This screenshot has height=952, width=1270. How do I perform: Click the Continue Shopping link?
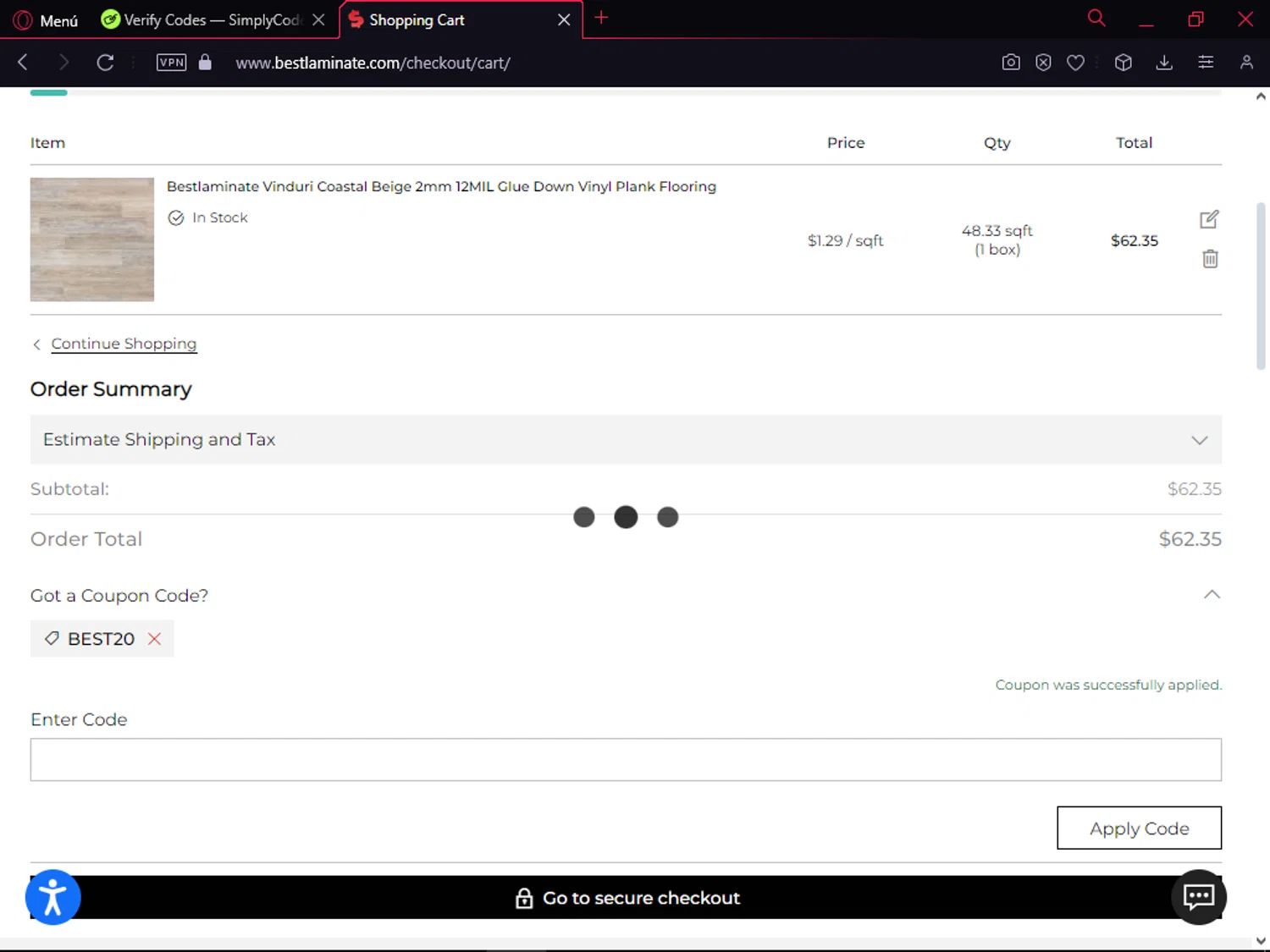124,344
